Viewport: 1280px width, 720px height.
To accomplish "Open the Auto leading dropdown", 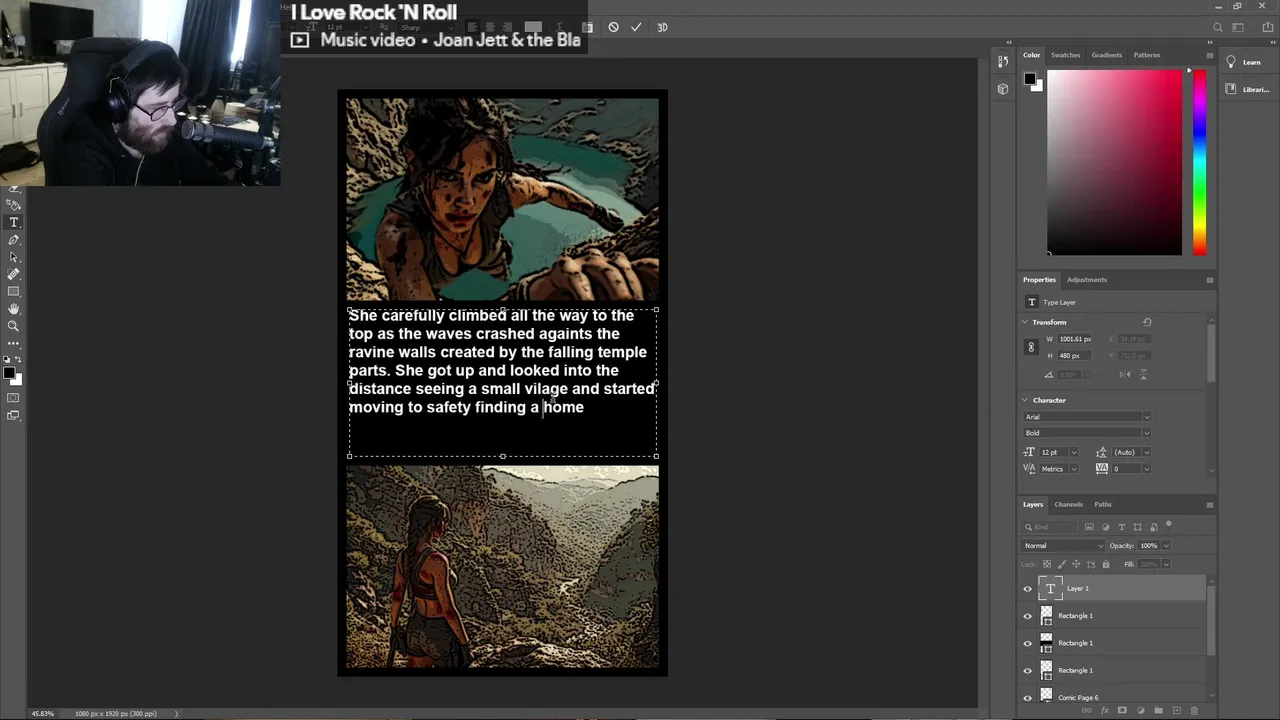I will click(1145, 452).
